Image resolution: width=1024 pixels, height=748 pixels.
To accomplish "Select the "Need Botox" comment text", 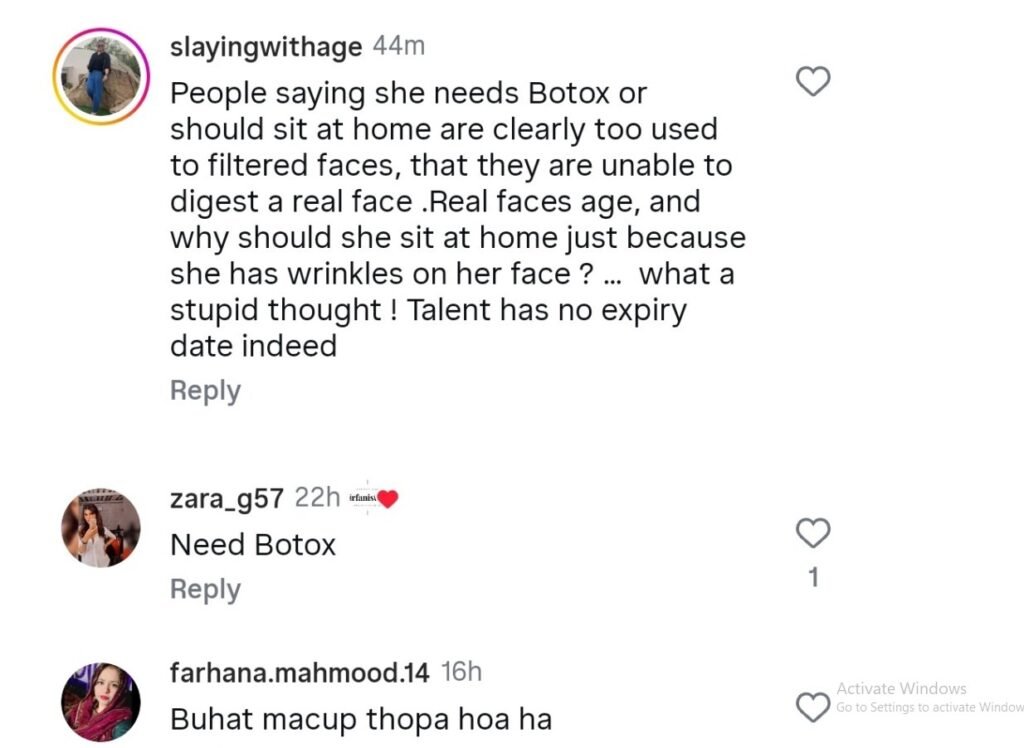I will tap(253, 545).
